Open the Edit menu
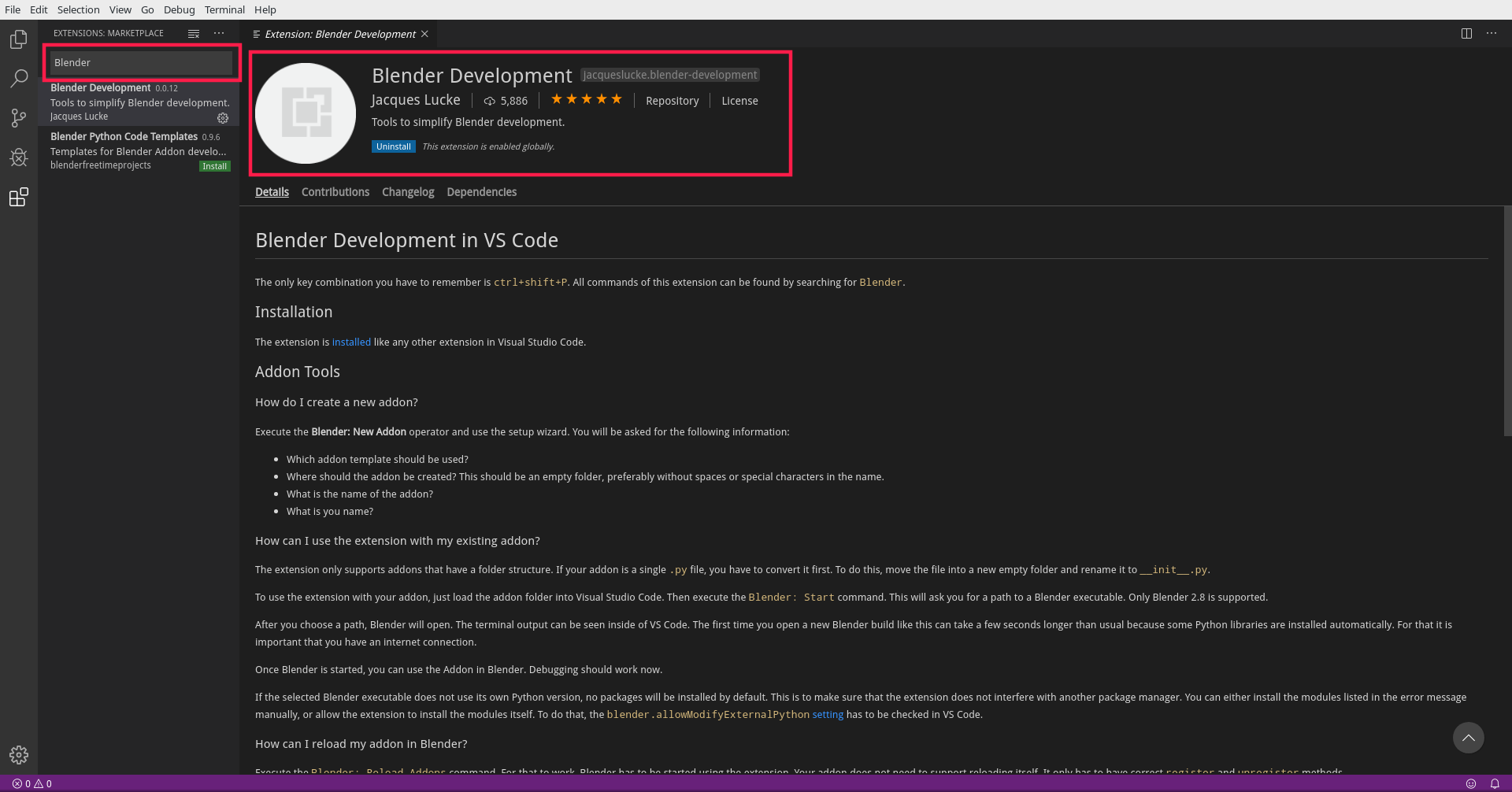 (39, 9)
